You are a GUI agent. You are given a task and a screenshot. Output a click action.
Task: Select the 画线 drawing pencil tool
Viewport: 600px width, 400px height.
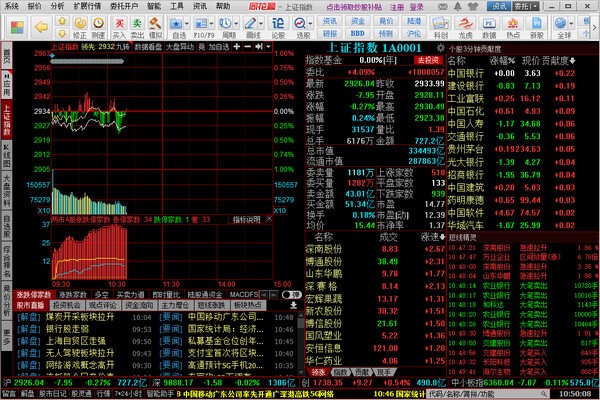[251, 28]
